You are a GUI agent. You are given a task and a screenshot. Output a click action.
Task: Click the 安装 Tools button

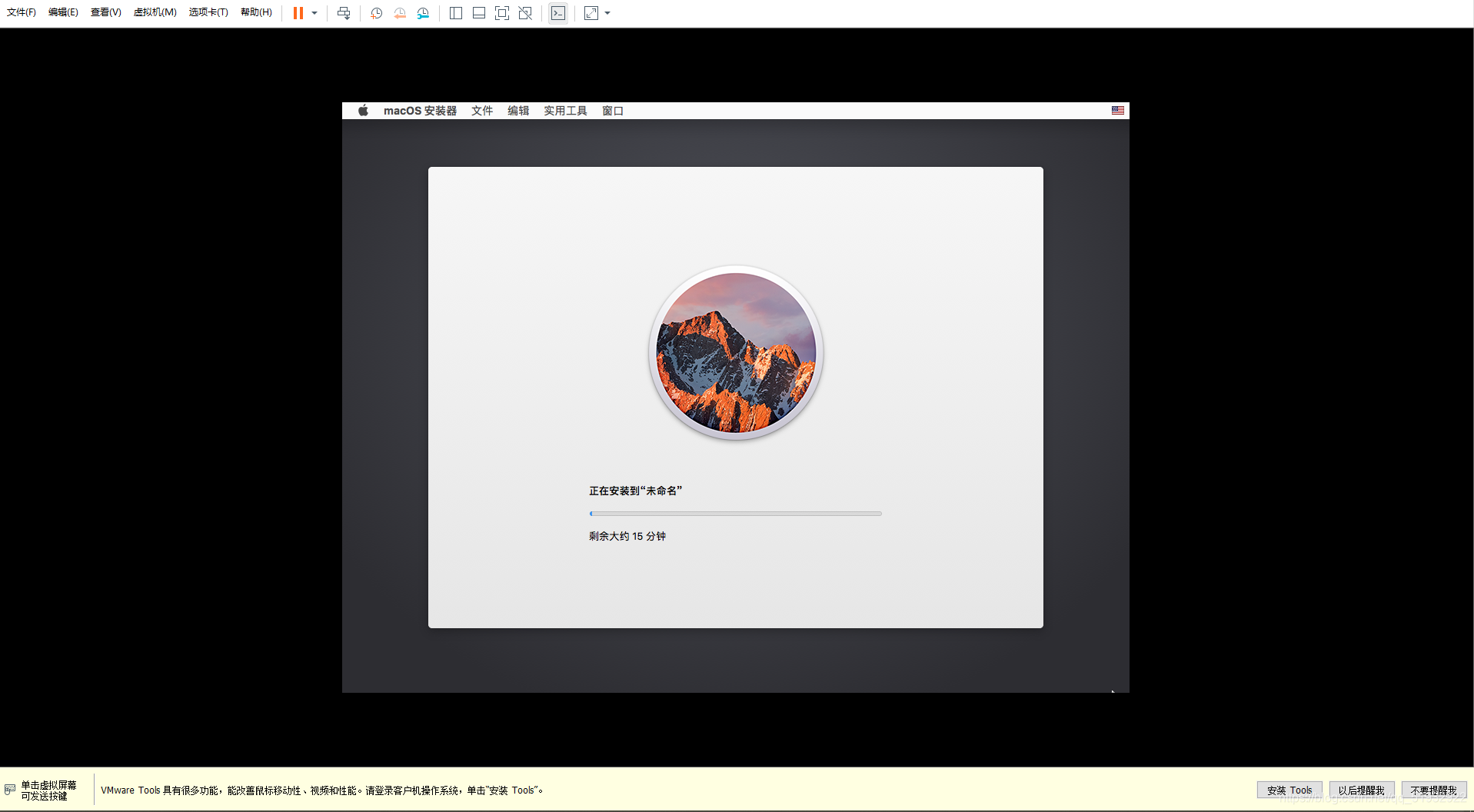(x=1289, y=790)
